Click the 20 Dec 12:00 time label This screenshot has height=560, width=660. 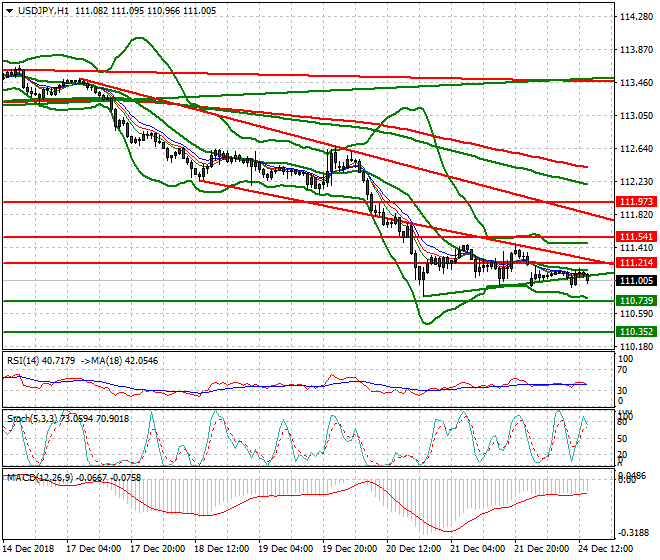click(413, 549)
